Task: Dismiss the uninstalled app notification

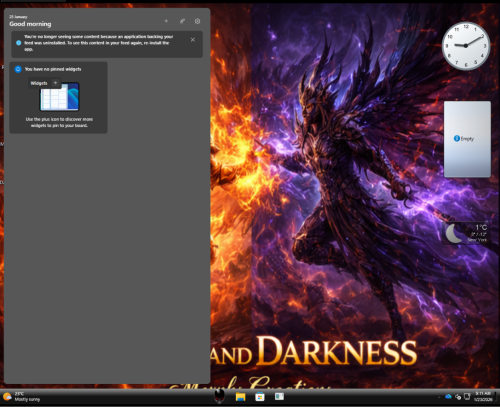Action: (x=193, y=40)
